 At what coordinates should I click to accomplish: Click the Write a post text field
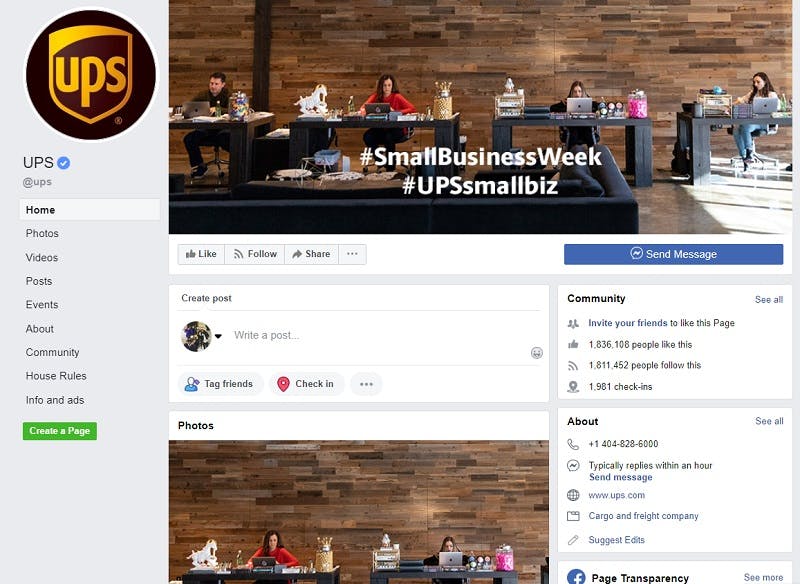tap(378, 336)
